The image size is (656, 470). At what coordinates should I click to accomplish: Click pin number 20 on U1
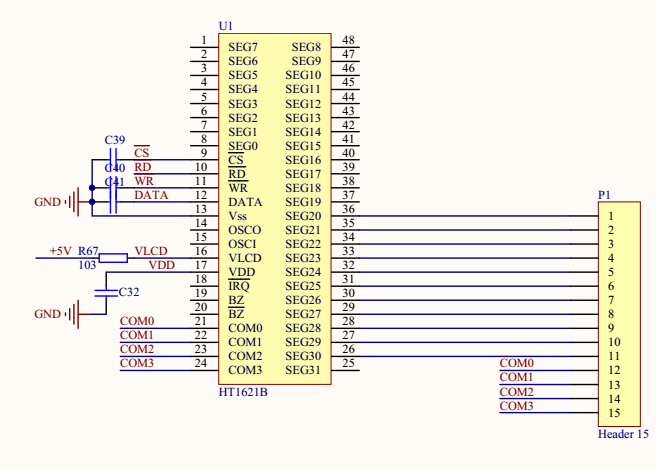point(201,307)
